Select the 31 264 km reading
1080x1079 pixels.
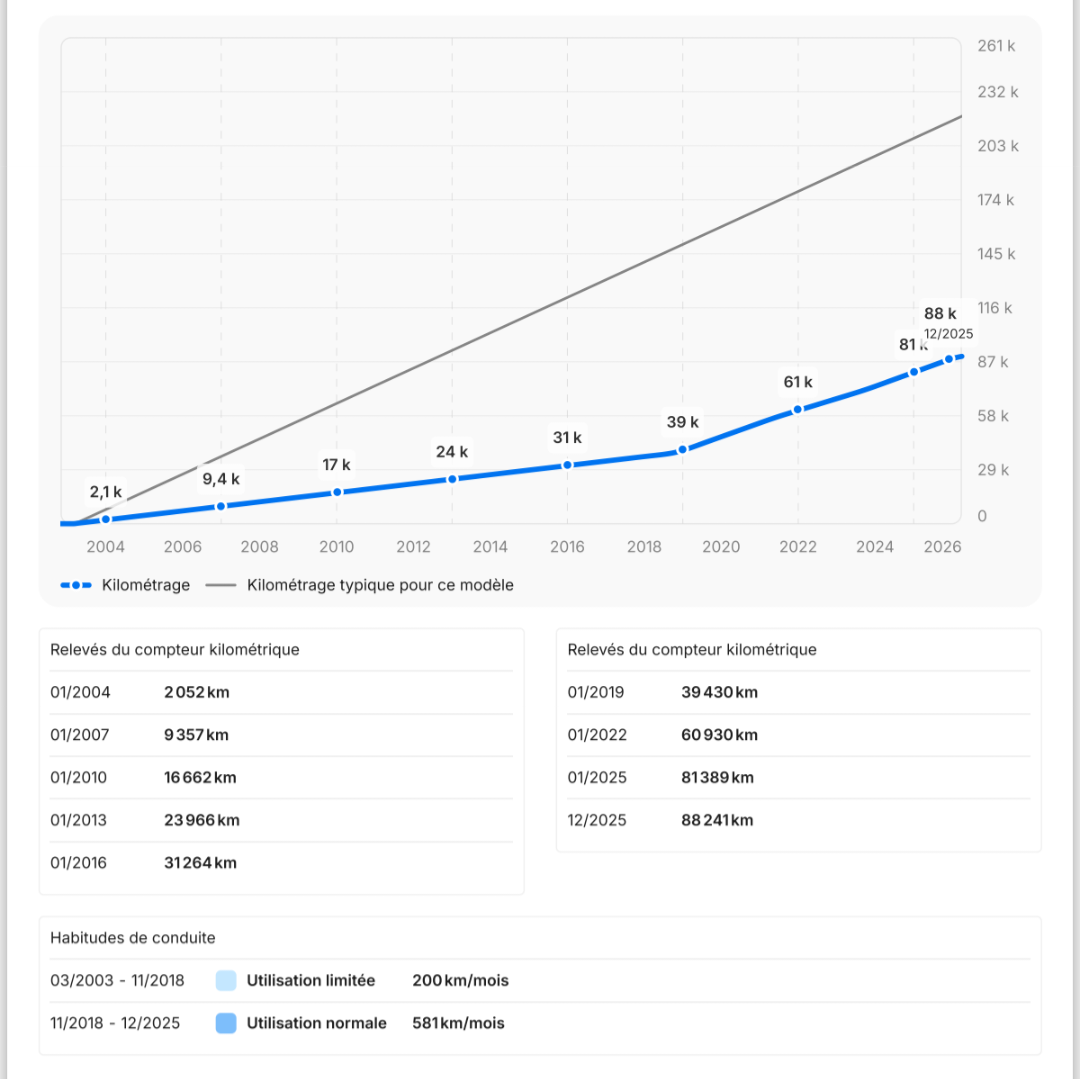200,863
